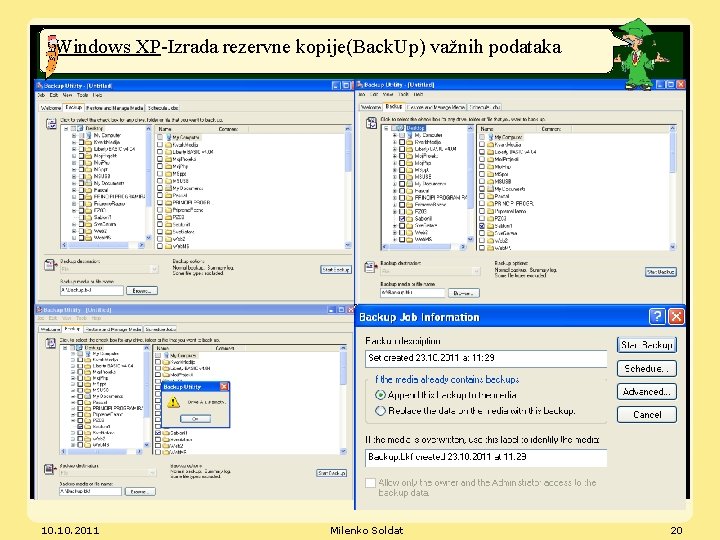The width and height of the screenshot is (720, 540).
Task: Cancel the Backup Job Information dialog
Action: [x=647, y=415]
